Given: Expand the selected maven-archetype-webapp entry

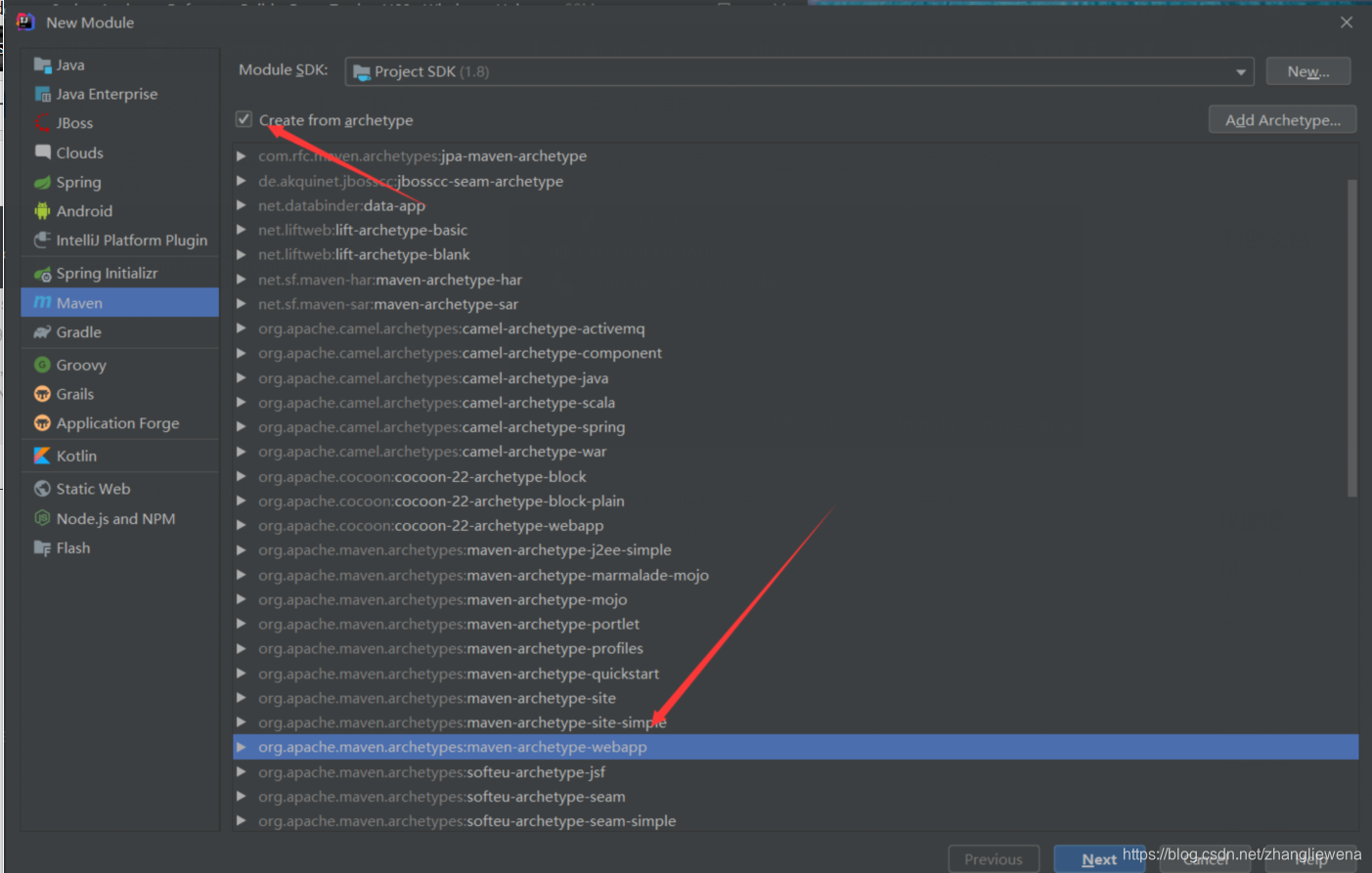Looking at the screenshot, I should pos(241,747).
